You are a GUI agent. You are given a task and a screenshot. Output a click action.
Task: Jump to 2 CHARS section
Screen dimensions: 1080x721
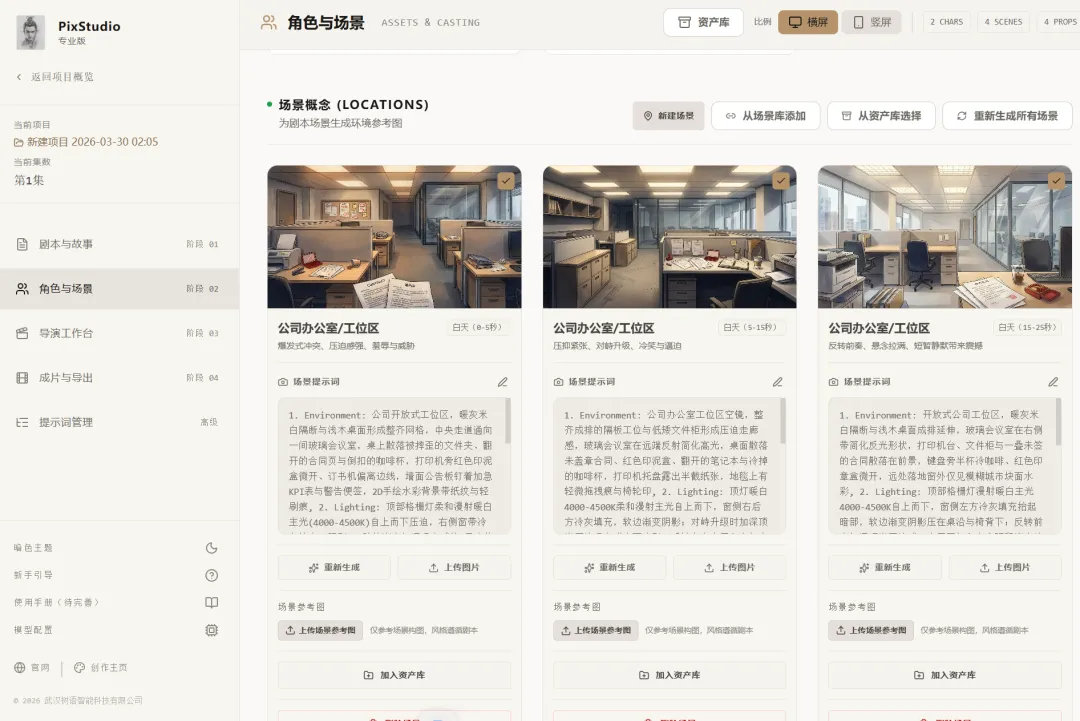pos(946,22)
